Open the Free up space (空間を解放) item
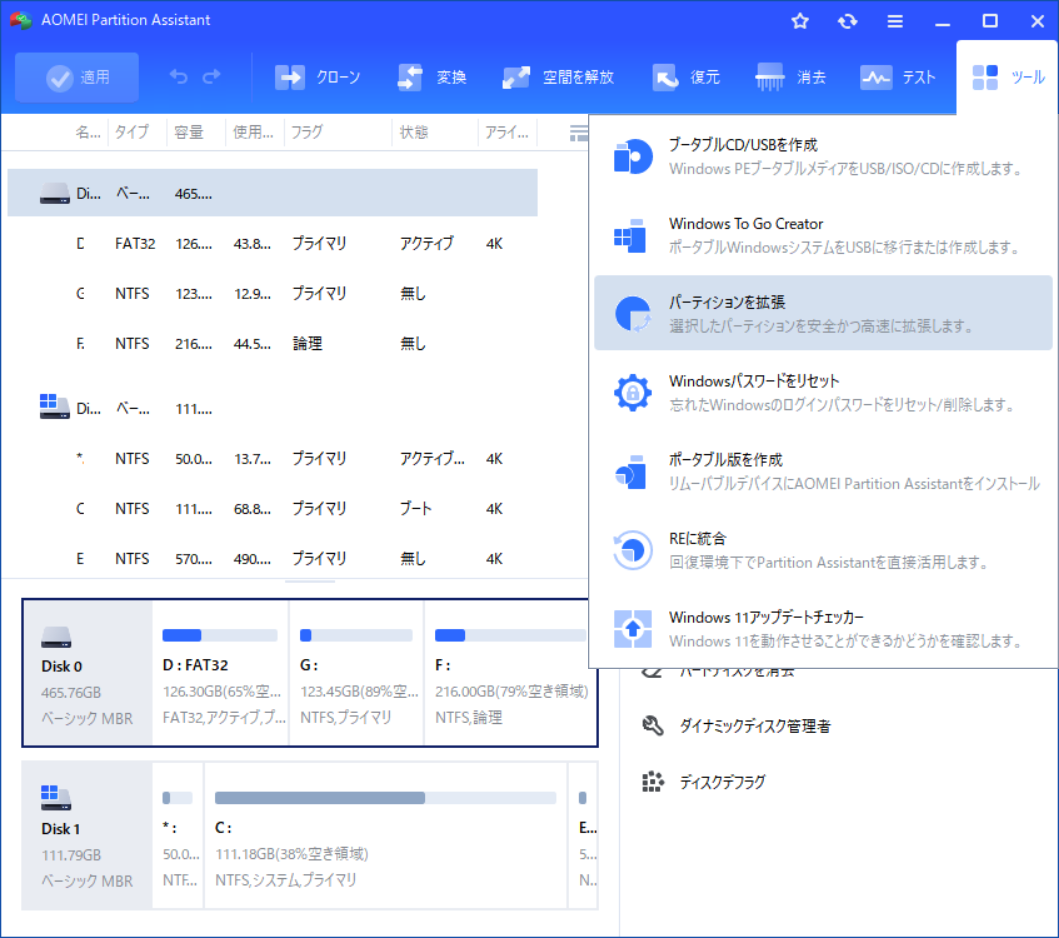1059x938 pixels. click(x=558, y=77)
